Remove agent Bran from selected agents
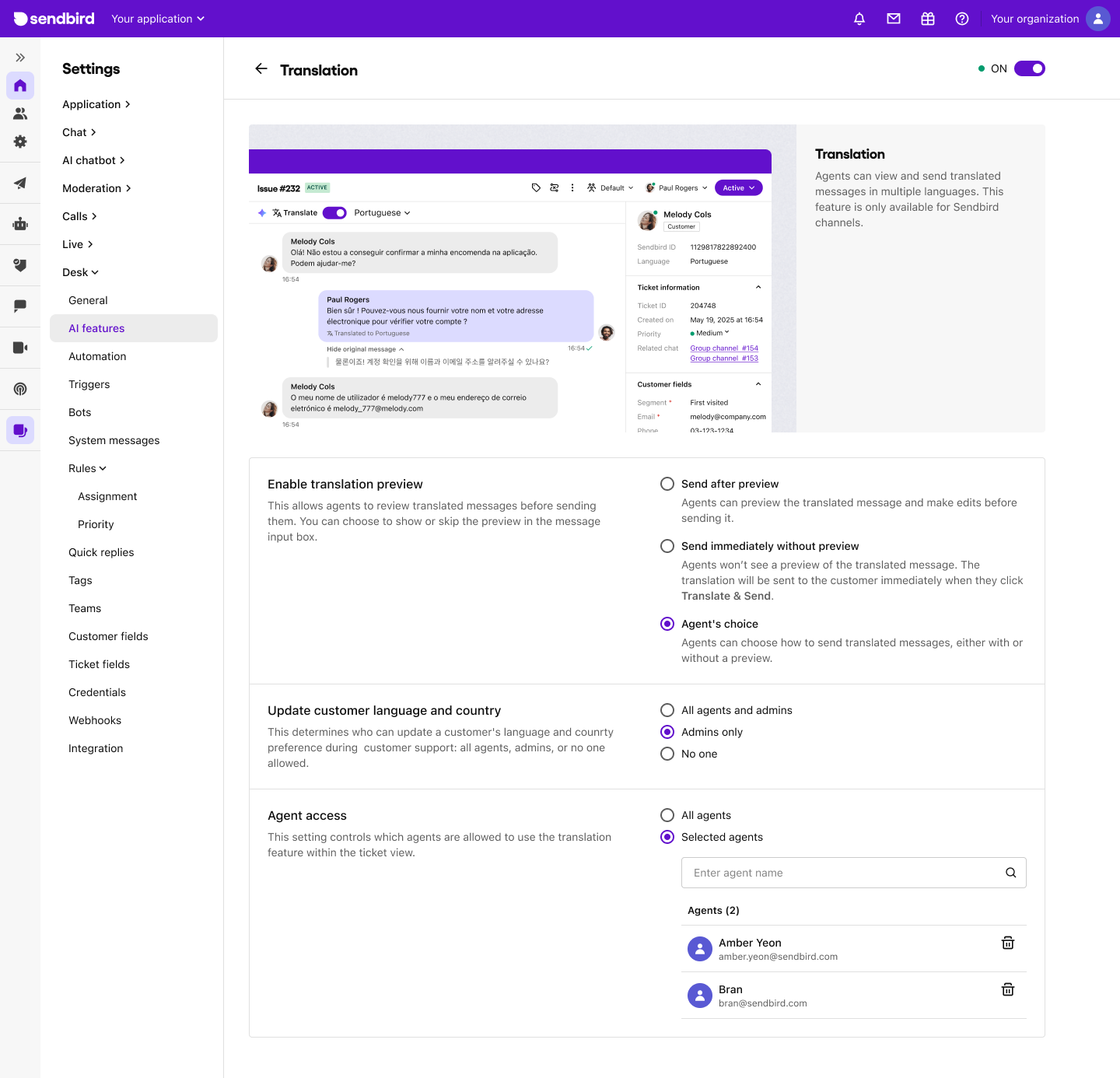Viewport: 1120px width, 1078px height. (x=1007, y=989)
